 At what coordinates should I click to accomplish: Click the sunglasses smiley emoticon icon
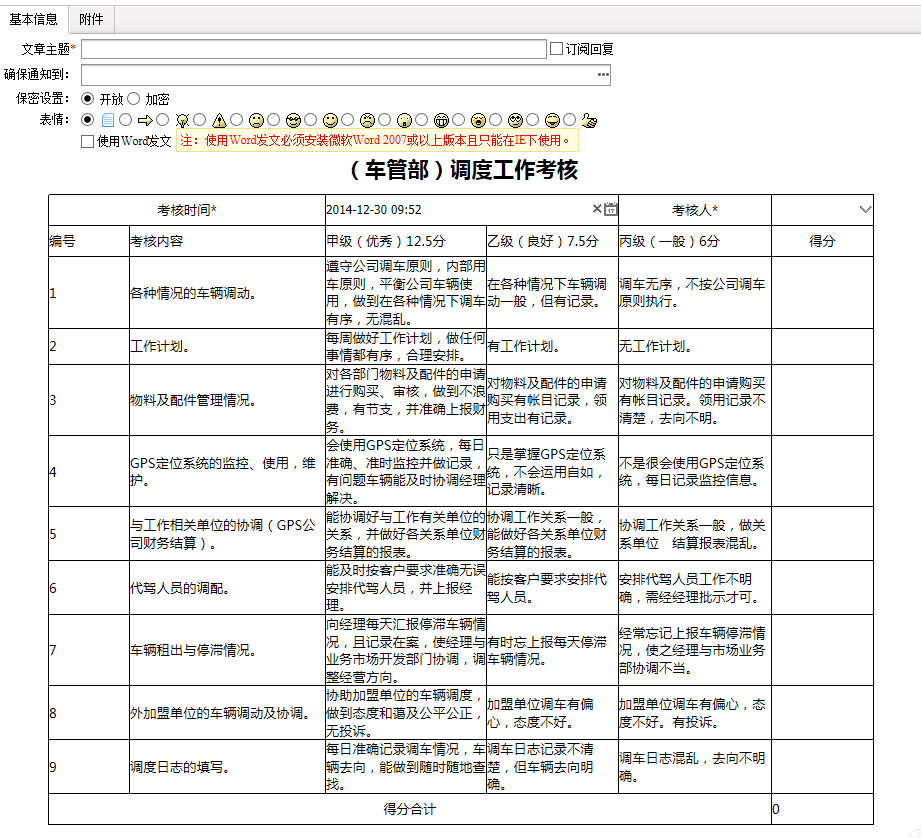coord(293,120)
